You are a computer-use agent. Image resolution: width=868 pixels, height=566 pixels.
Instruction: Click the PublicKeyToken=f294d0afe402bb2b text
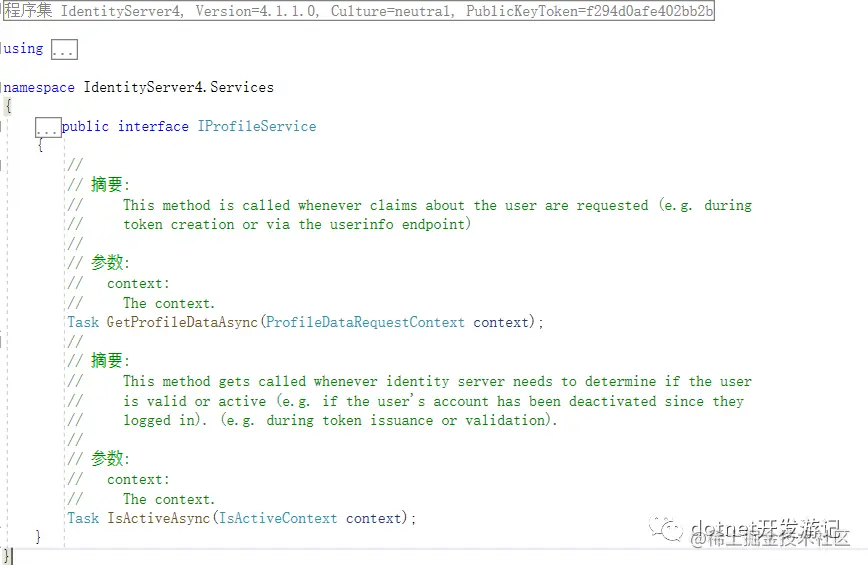[590, 11]
